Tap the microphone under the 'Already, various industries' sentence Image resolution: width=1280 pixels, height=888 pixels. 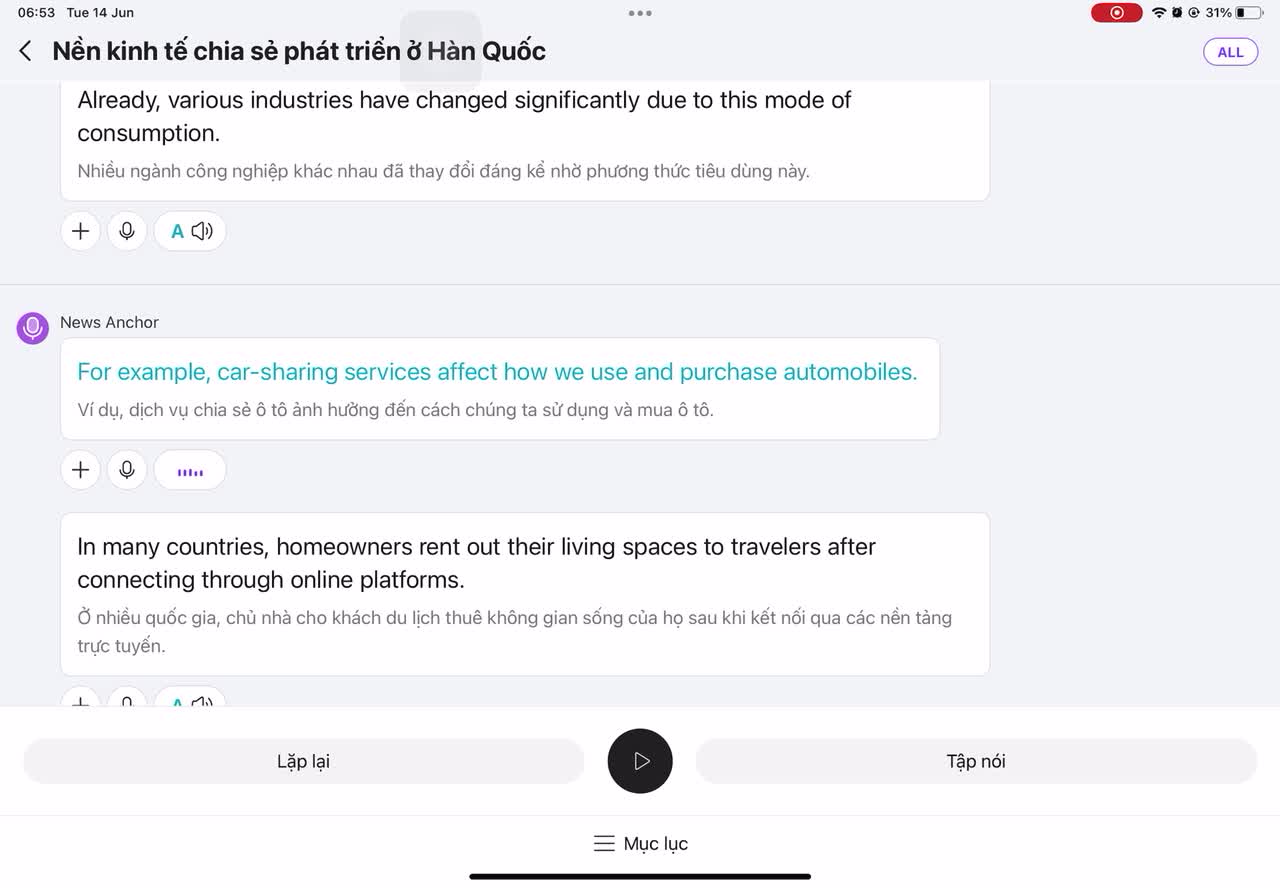(127, 231)
